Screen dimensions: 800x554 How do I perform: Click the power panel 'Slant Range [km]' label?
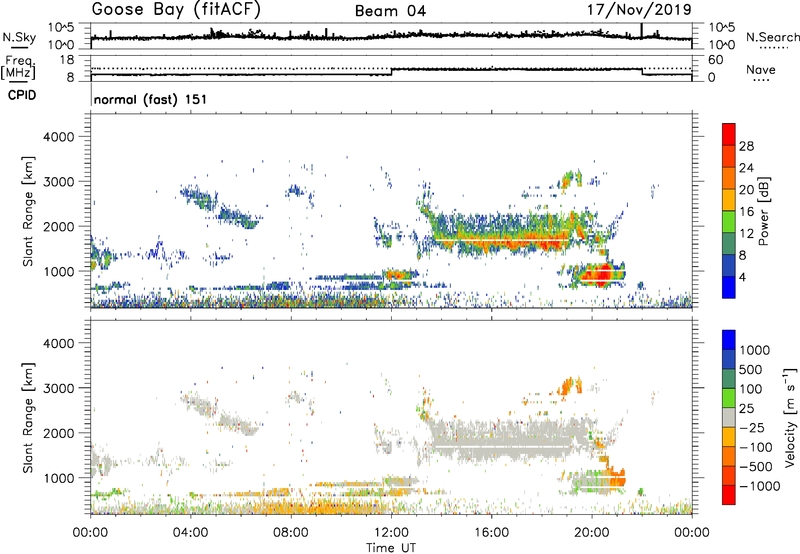(28, 211)
